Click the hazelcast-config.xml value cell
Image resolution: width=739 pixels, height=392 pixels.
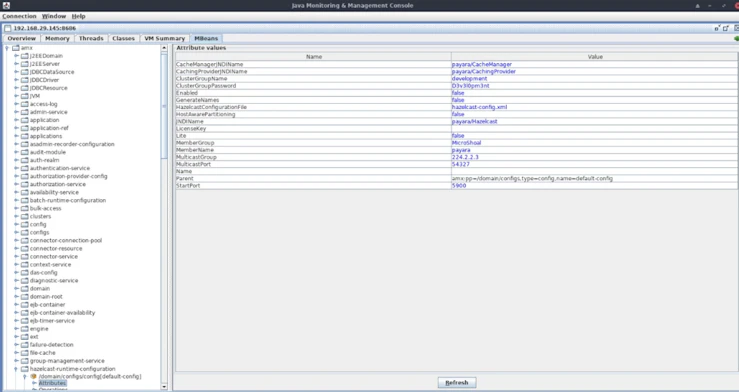(x=595, y=107)
